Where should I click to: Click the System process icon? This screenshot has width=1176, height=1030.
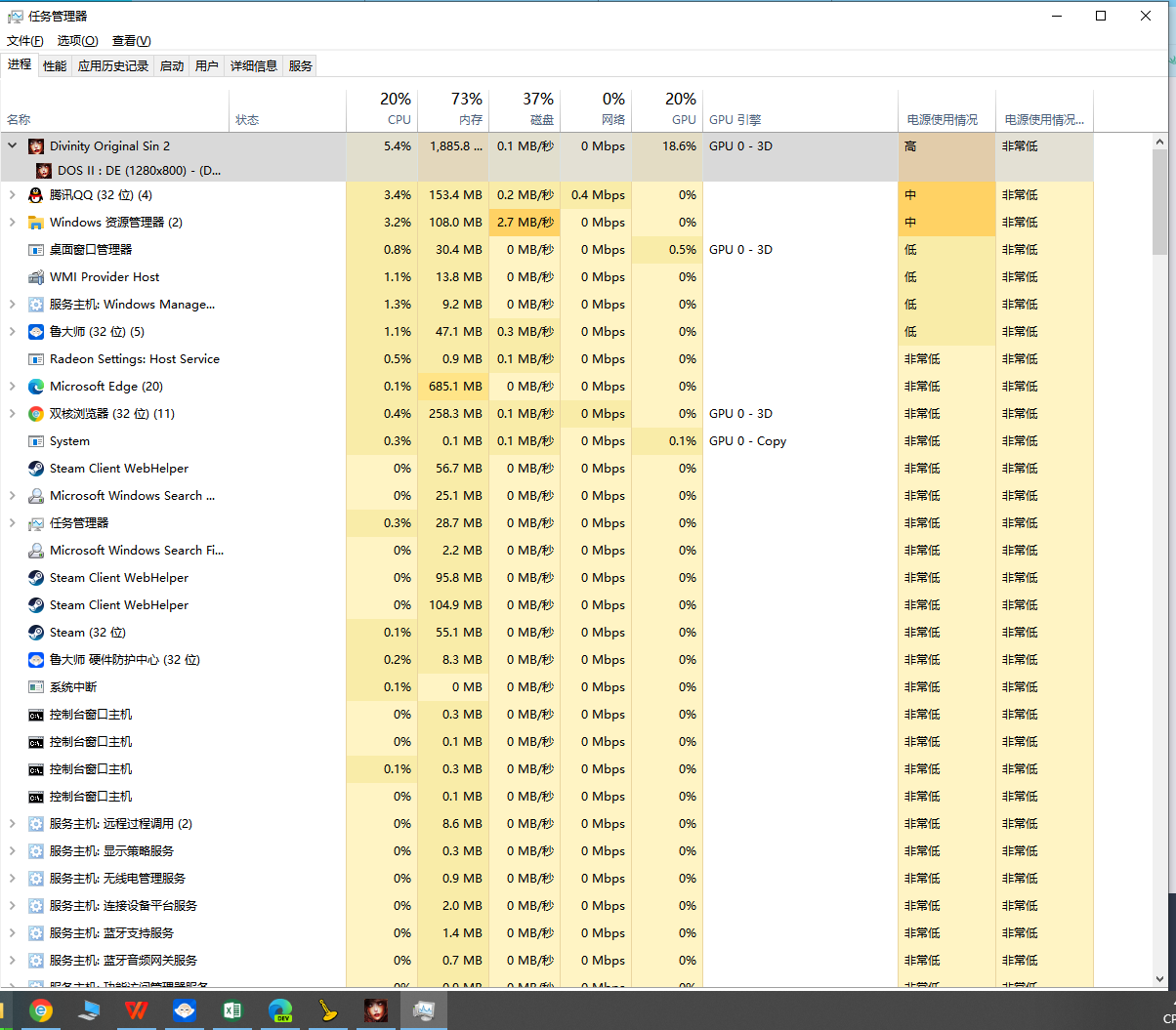click(x=36, y=441)
